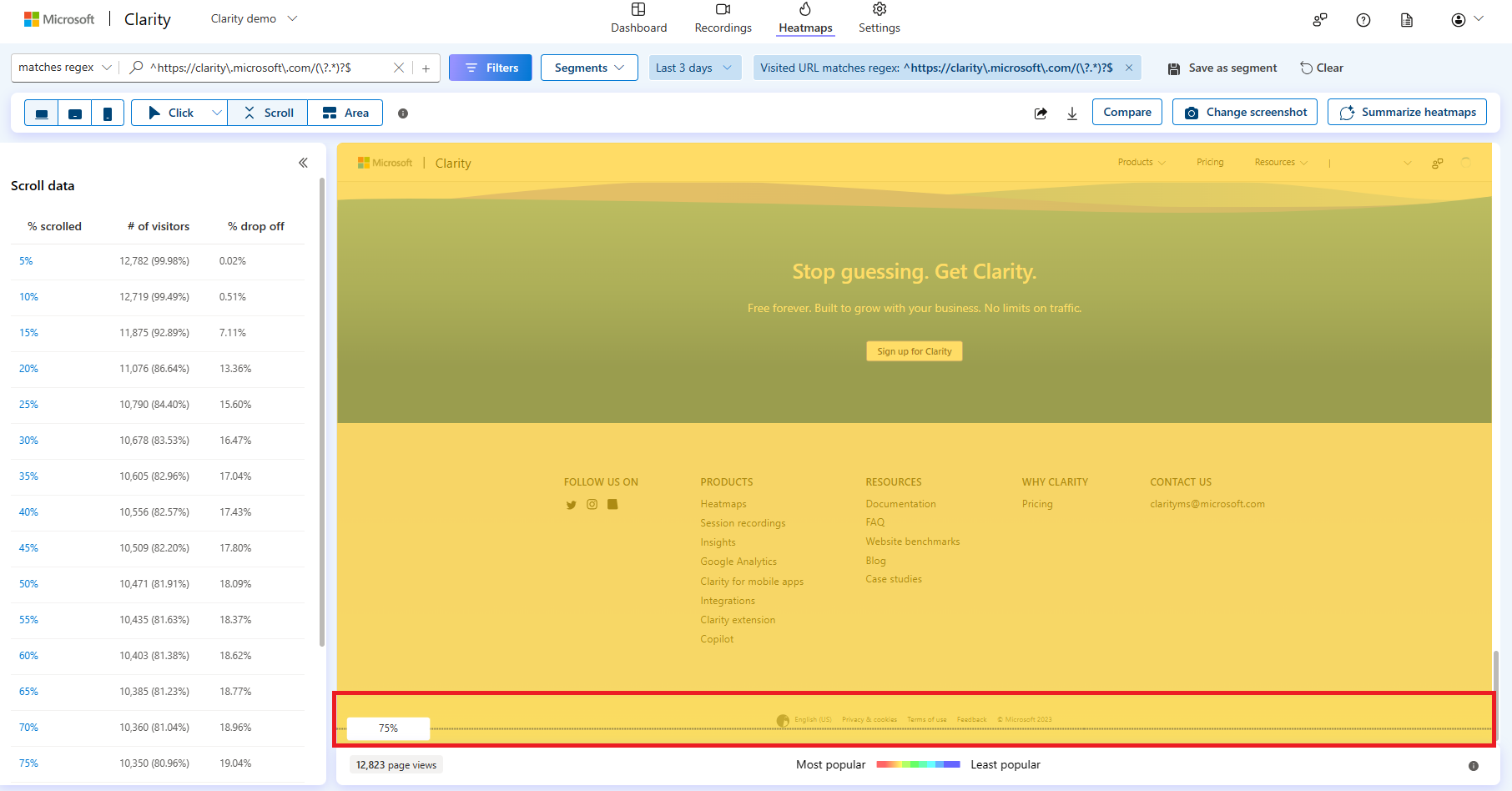Select the 75% scrolled row

point(158,763)
